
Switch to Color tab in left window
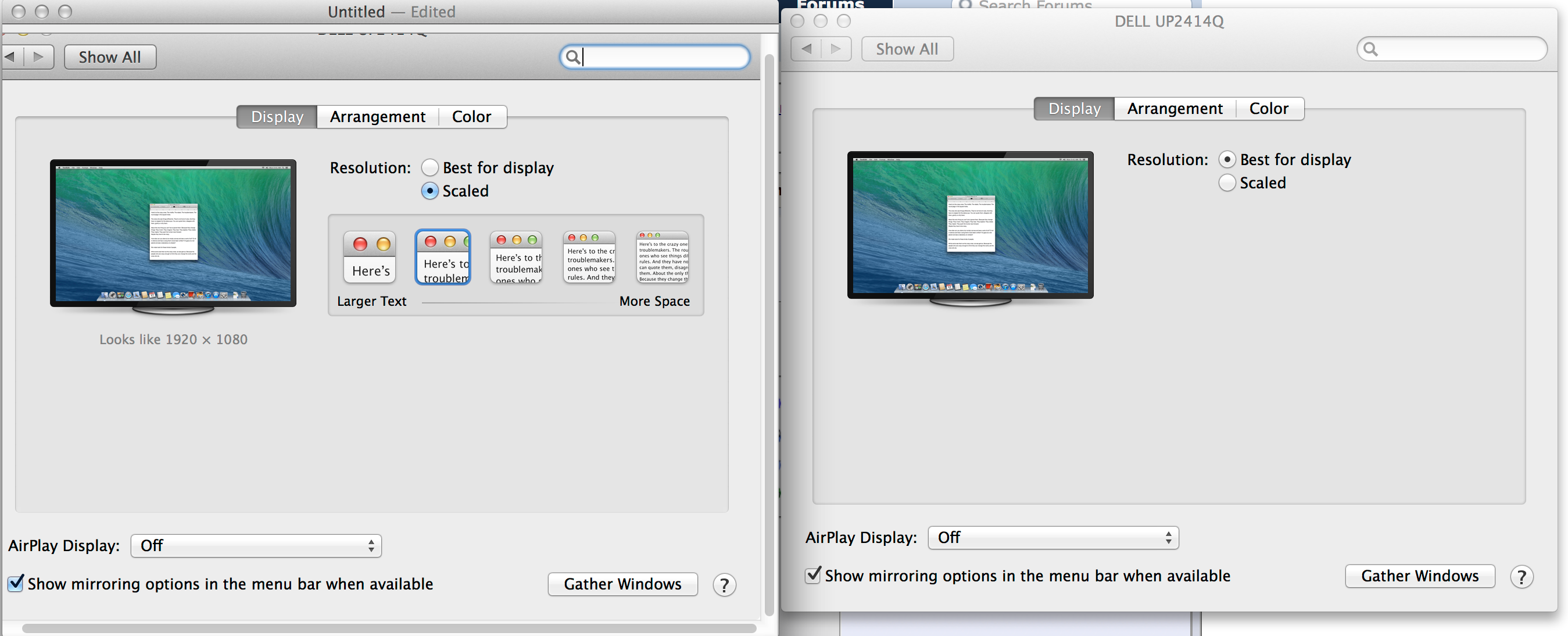click(x=472, y=117)
